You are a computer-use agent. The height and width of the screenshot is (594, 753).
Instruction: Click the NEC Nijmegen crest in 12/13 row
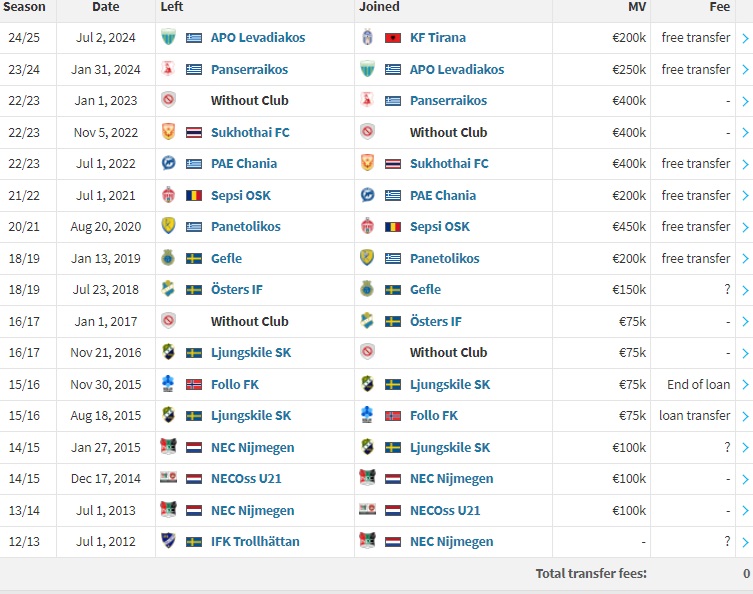tap(367, 541)
